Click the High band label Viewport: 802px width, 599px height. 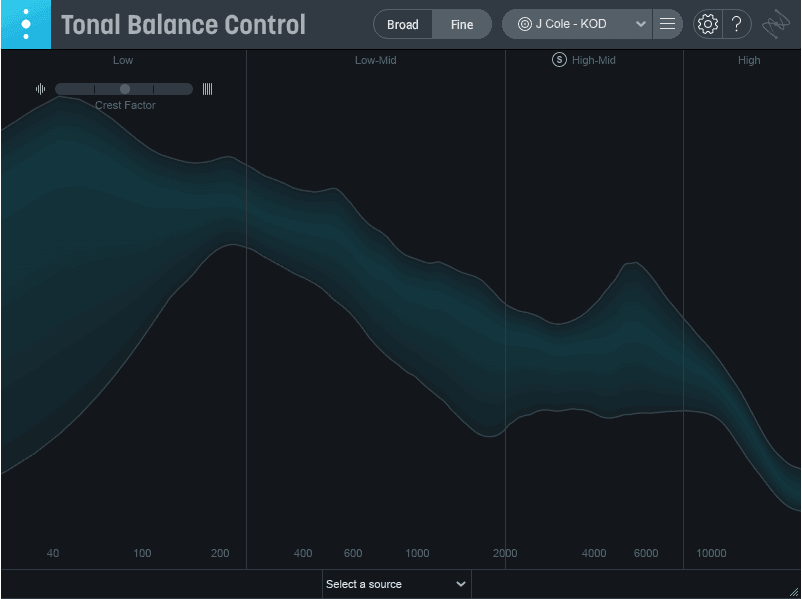[x=749, y=60]
